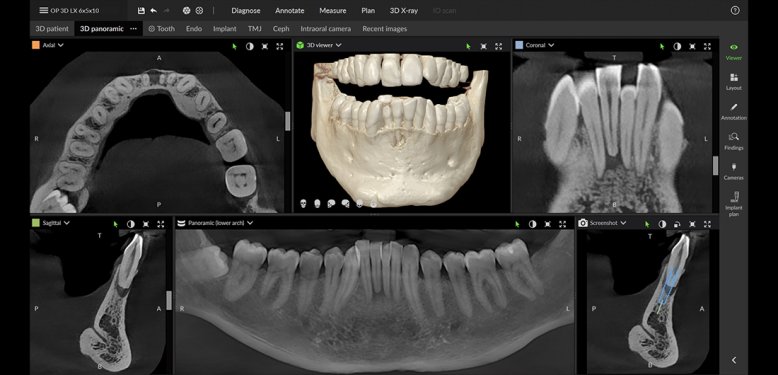Toggle contrast adjustment in Coronal view
The height and width of the screenshot is (375, 778).
coord(677,46)
